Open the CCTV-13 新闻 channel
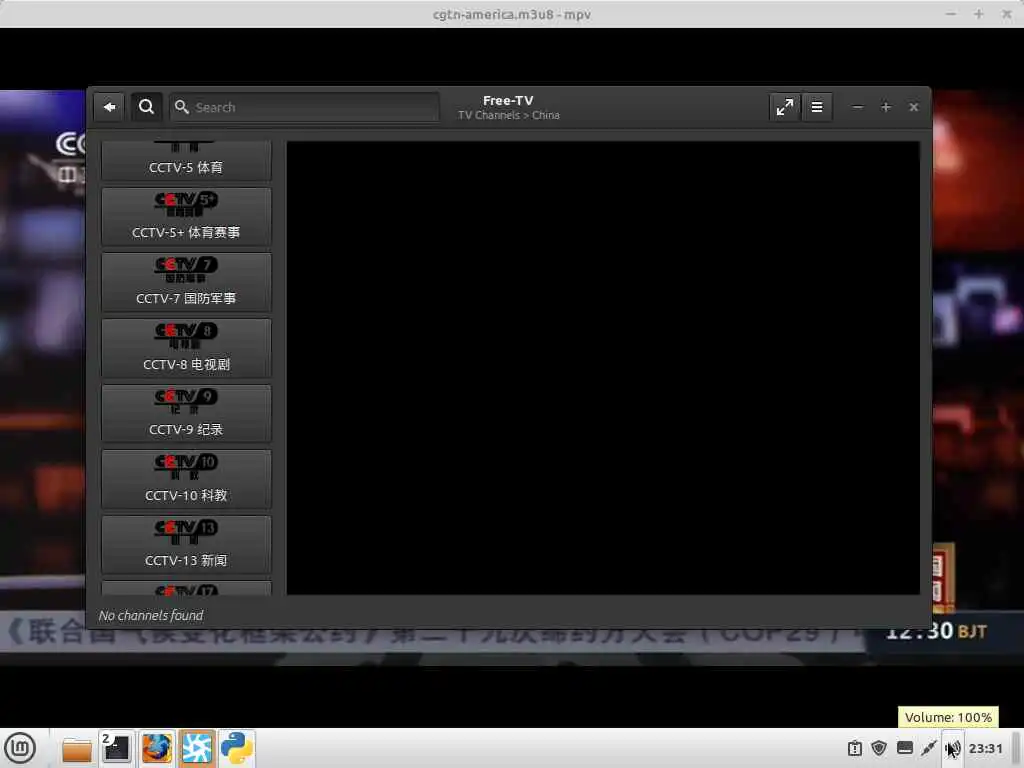The width and height of the screenshot is (1024, 768). [186, 545]
